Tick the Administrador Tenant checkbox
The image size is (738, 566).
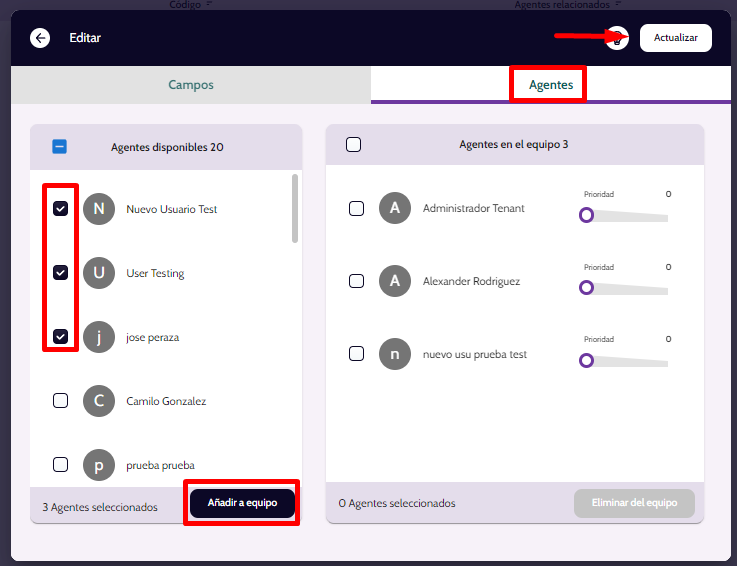(x=356, y=208)
